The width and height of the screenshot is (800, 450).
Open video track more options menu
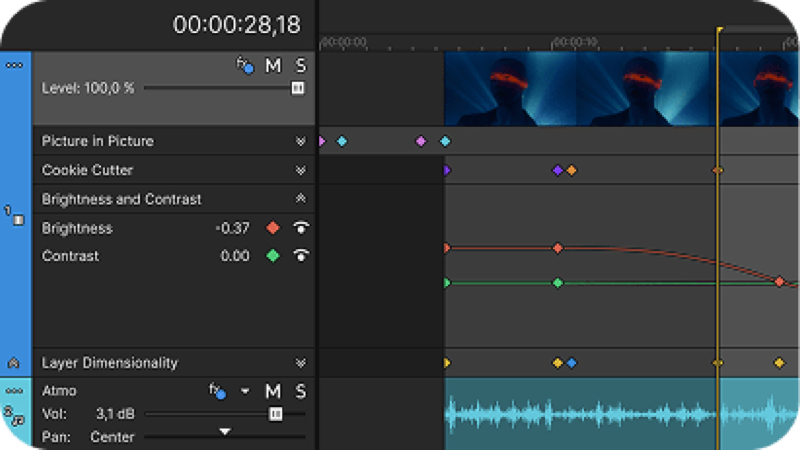(14, 65)
